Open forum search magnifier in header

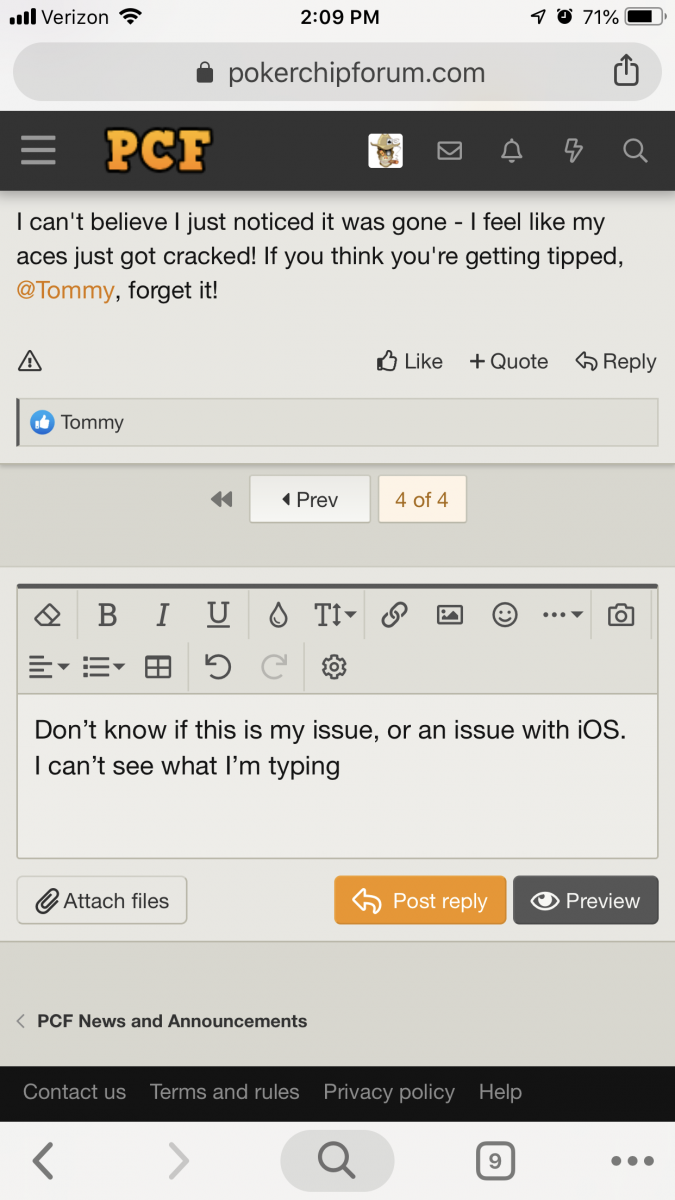635,151
